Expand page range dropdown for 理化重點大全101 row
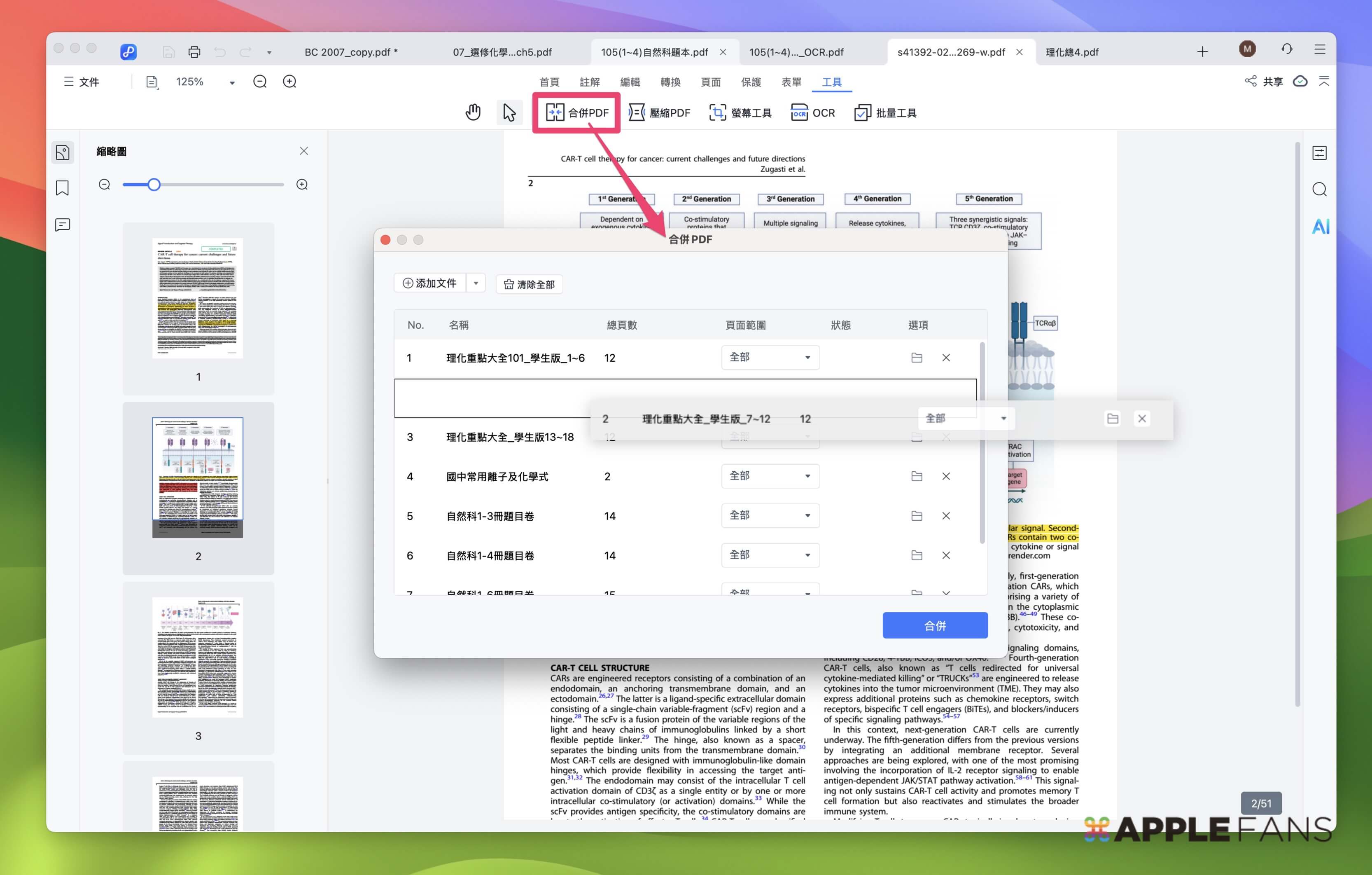This screenshot has height=875, width=1372. tap(770, 358)
